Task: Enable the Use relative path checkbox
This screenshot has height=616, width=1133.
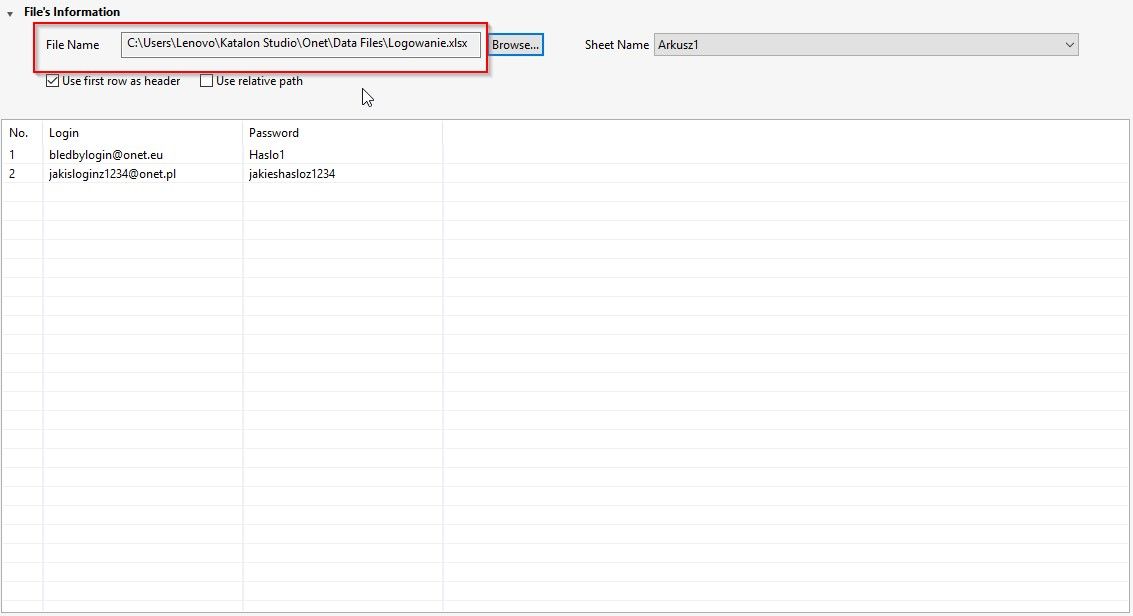Action: pyautogui.click(x=207, y=81)
